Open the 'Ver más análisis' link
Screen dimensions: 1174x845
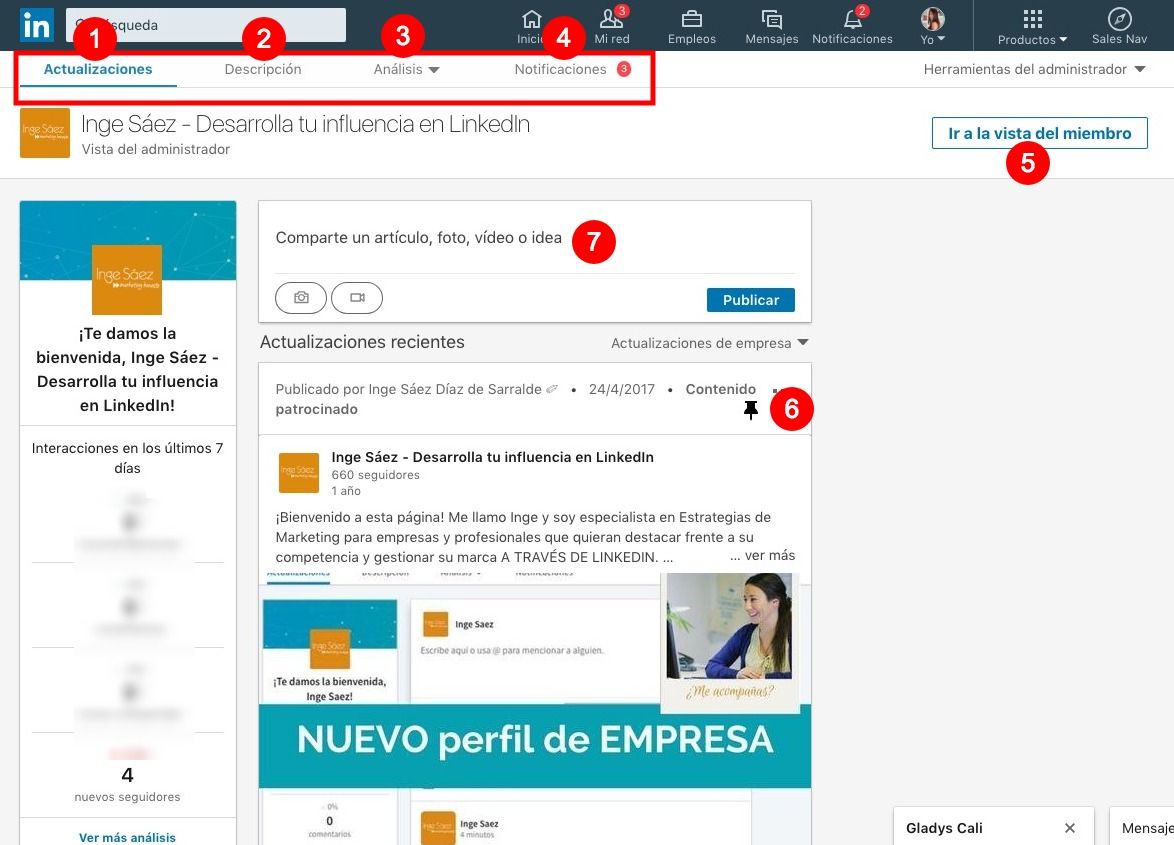[x=127, y=836]
